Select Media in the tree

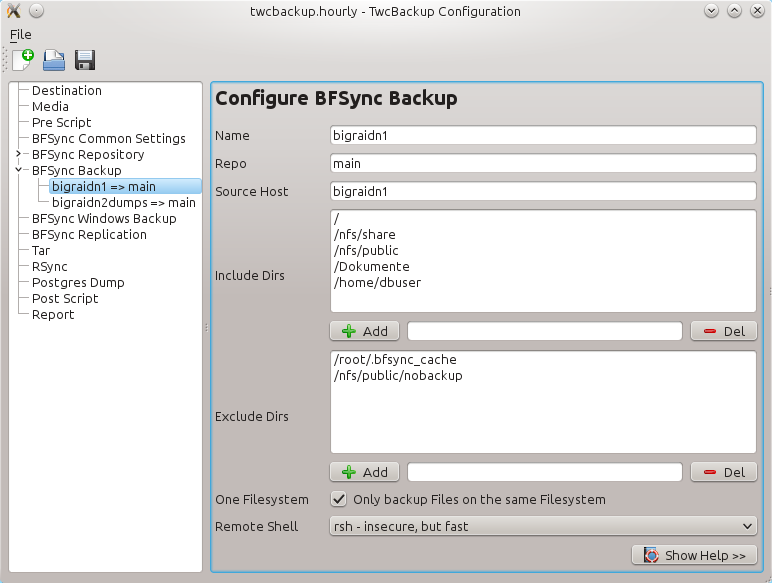tap(50, 106)
